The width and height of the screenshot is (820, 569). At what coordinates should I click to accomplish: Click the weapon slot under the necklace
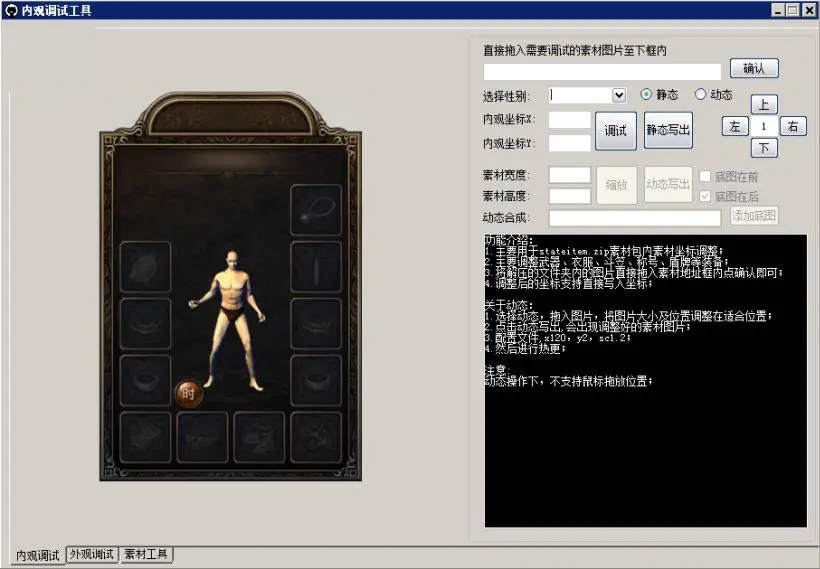[316, 267]
